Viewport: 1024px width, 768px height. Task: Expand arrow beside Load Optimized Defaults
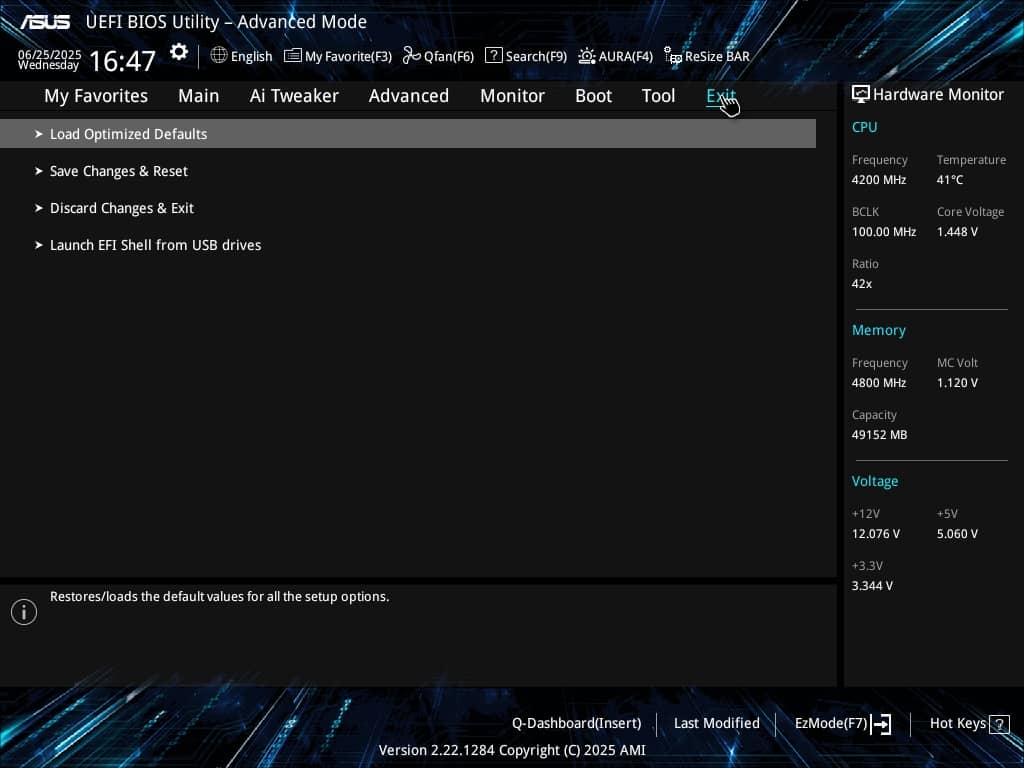pyautogui.click(x=39, y=134)
